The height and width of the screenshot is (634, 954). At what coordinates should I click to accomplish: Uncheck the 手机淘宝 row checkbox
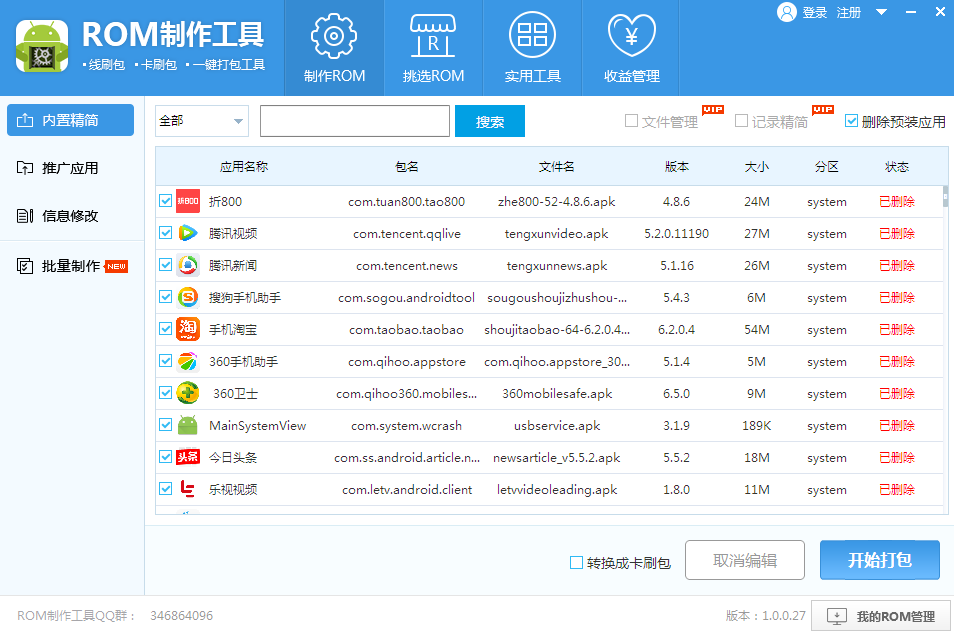point(165,329)
